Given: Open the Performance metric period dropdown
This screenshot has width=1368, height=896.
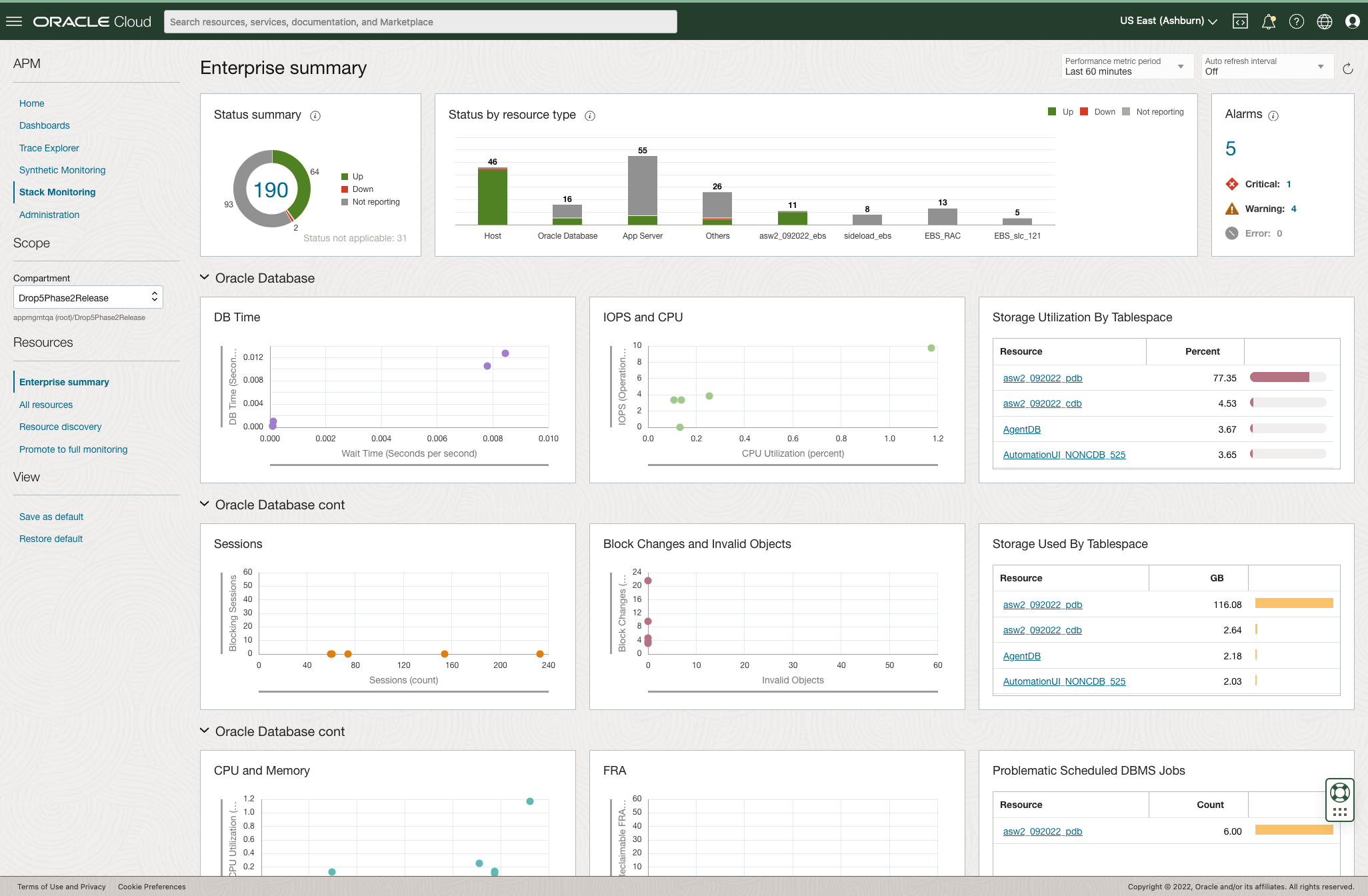Looking at the screenshot, I should pyautogui.click(x=1127, y=66).
